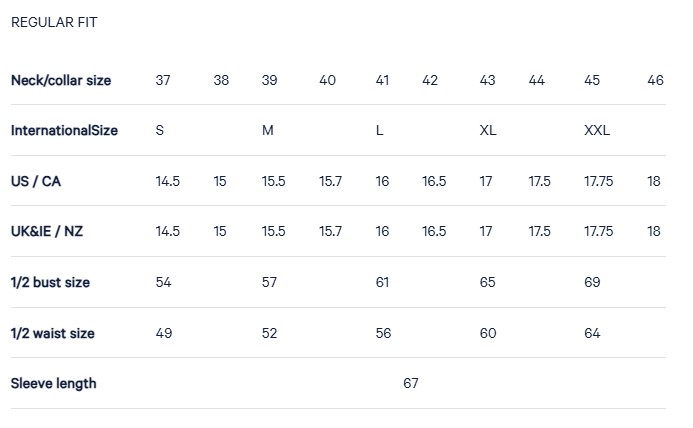Click the 1/2 waist size label
The height and width of the screenshot is (428, 693).
(52, 333)
